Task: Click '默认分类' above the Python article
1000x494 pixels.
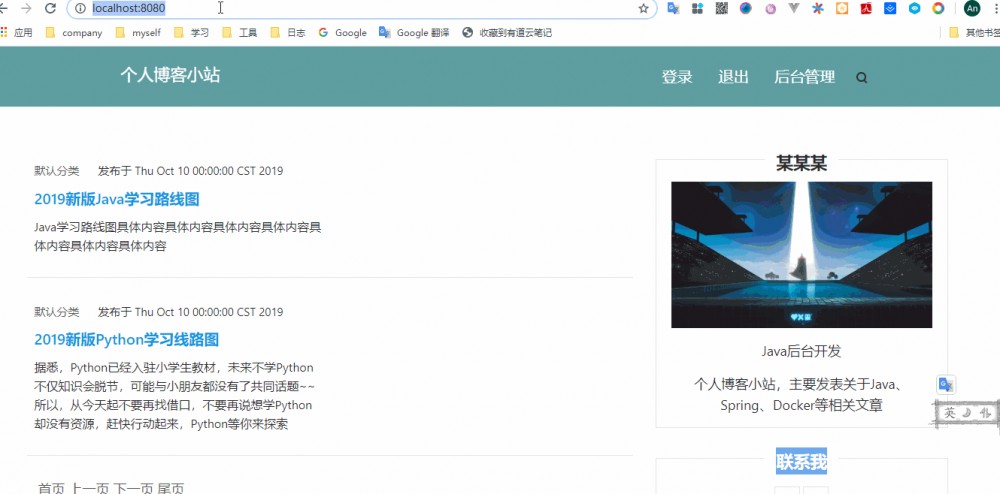Action: coord(57,312)
